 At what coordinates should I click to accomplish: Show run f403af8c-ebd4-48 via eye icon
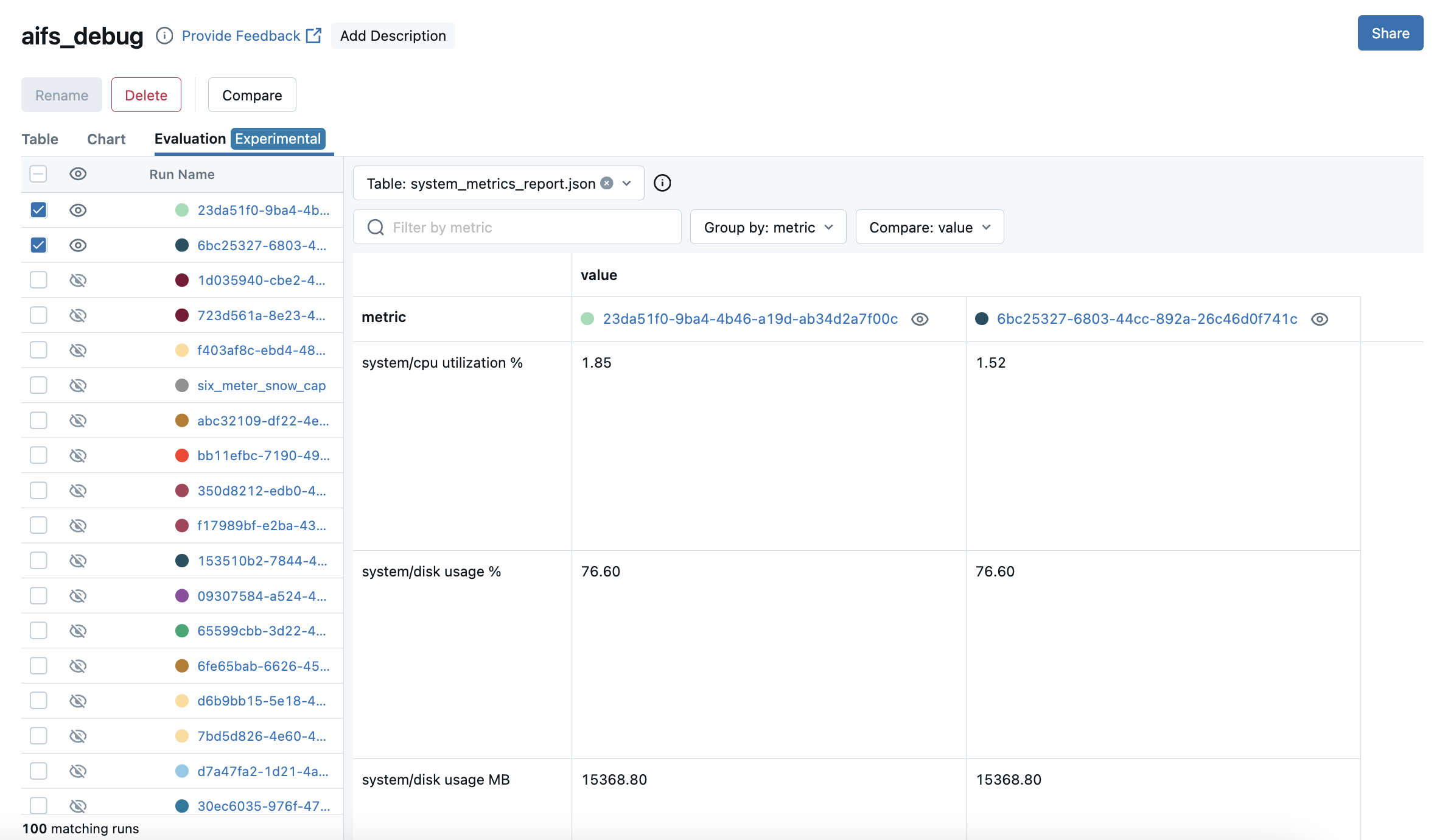click(78, 351)
